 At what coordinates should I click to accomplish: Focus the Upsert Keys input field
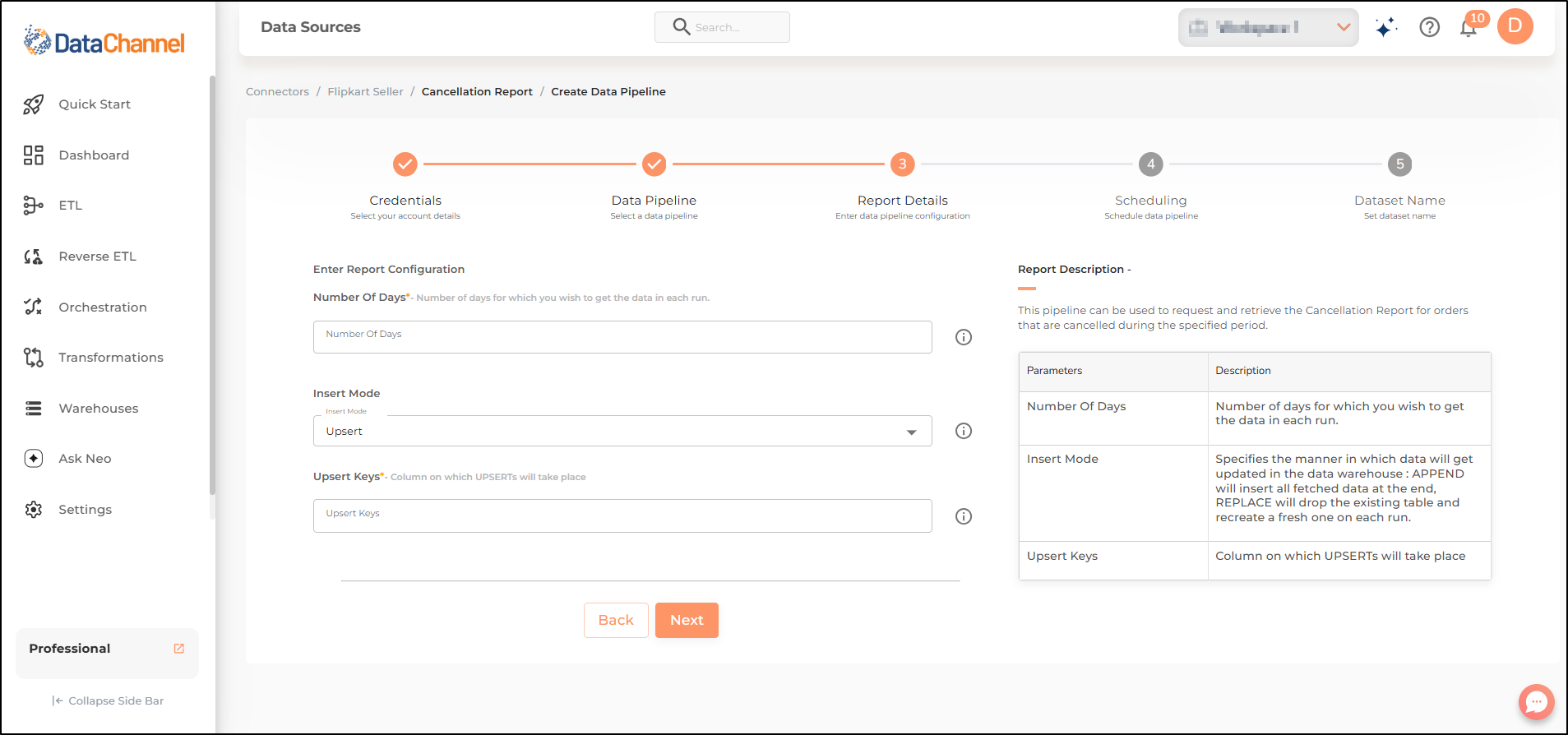(622, 515)
